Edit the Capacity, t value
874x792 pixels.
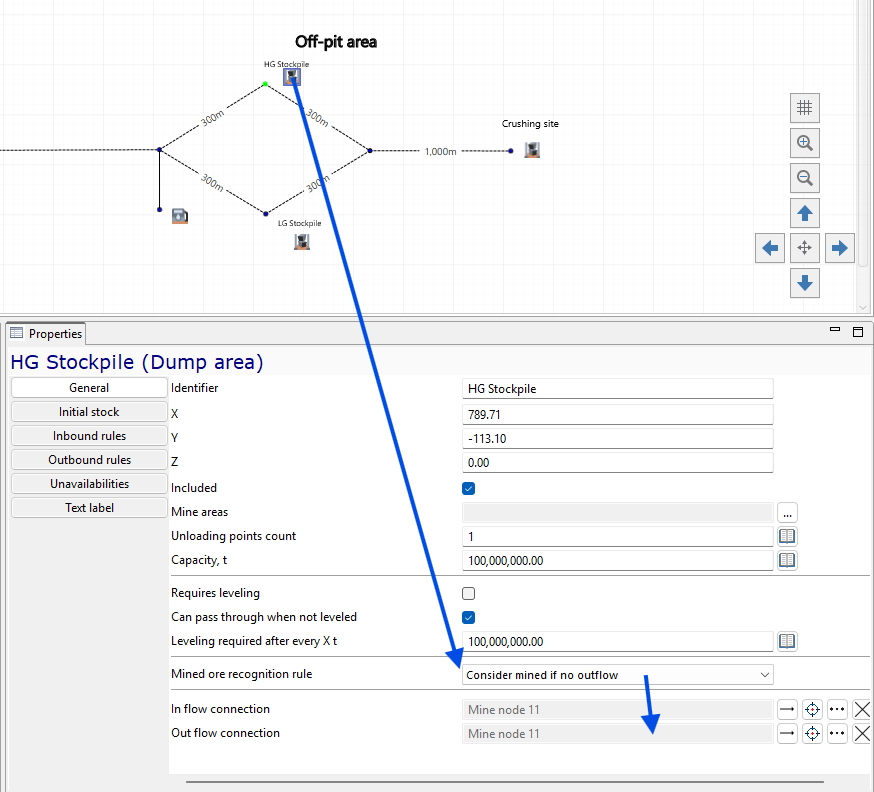pyautogui.click(x=617, y=561)
